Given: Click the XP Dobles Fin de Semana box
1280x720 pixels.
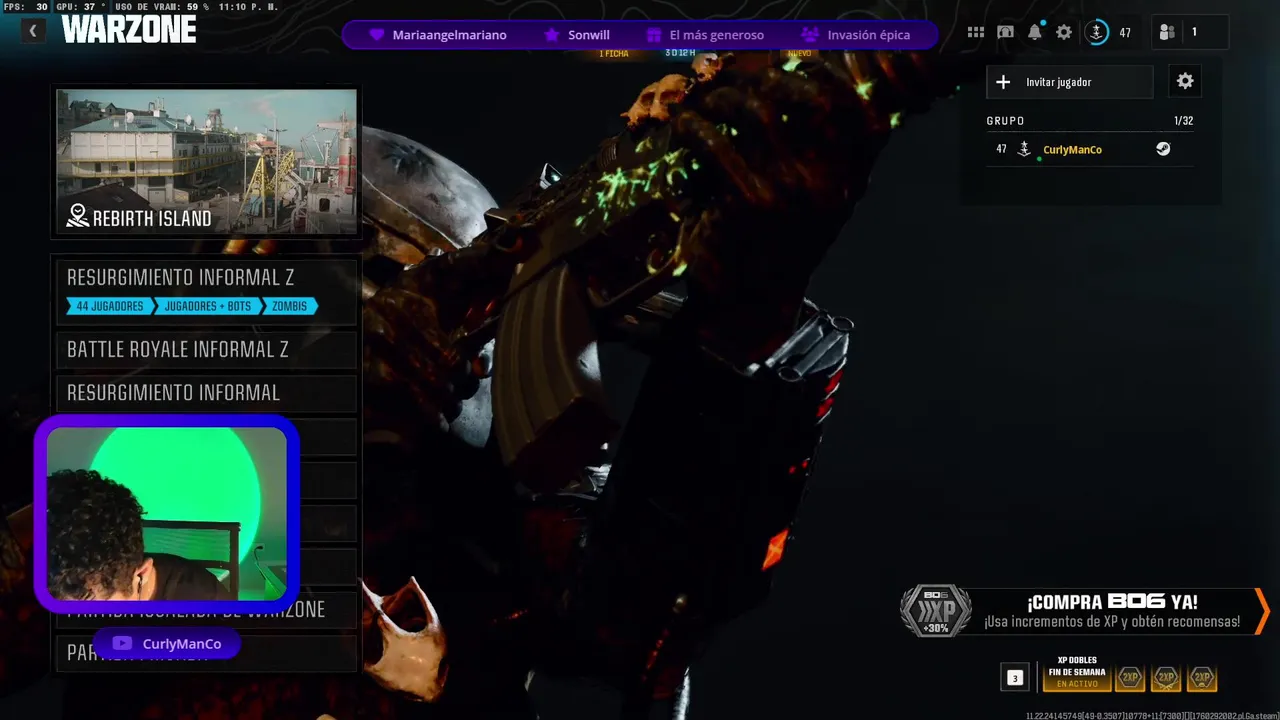Looking at the screenshot, I should tap(1077, 673).
